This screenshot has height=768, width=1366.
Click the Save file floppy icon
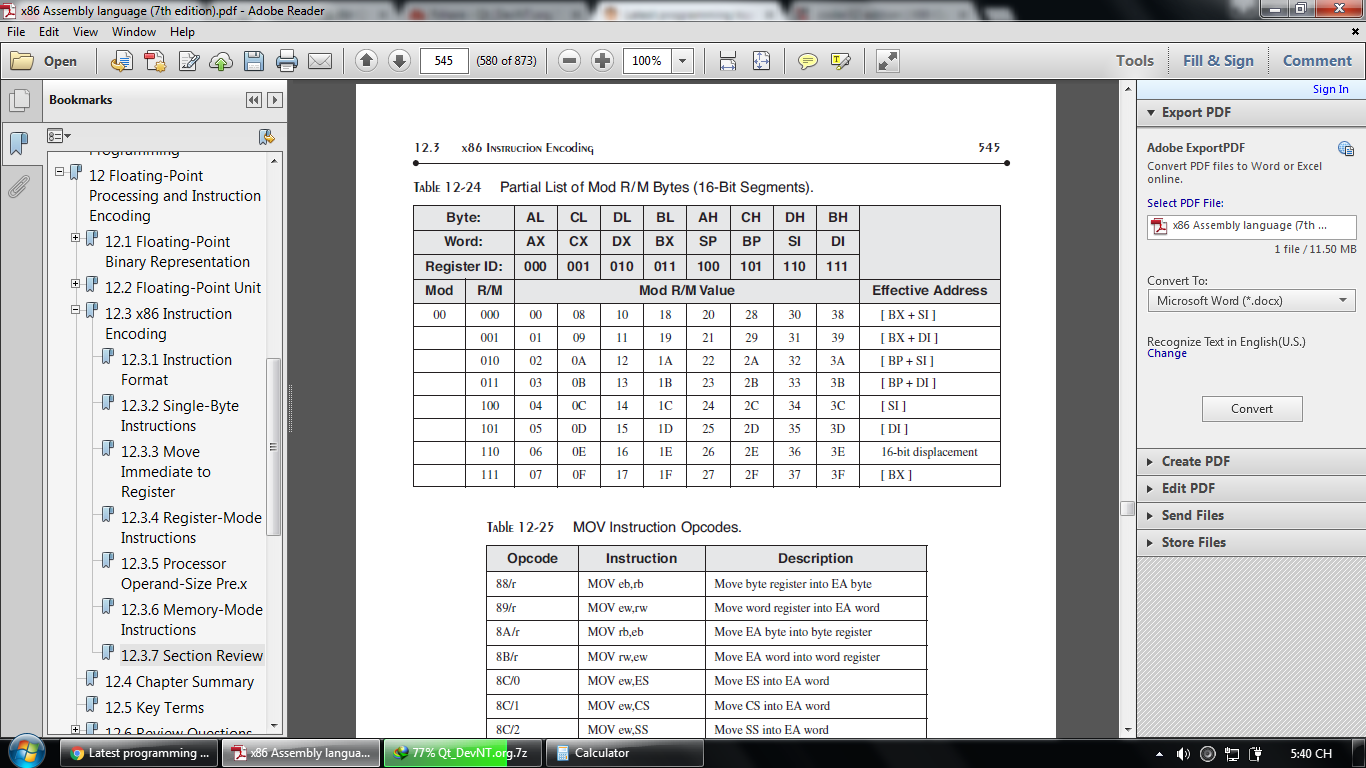[254, 61]
